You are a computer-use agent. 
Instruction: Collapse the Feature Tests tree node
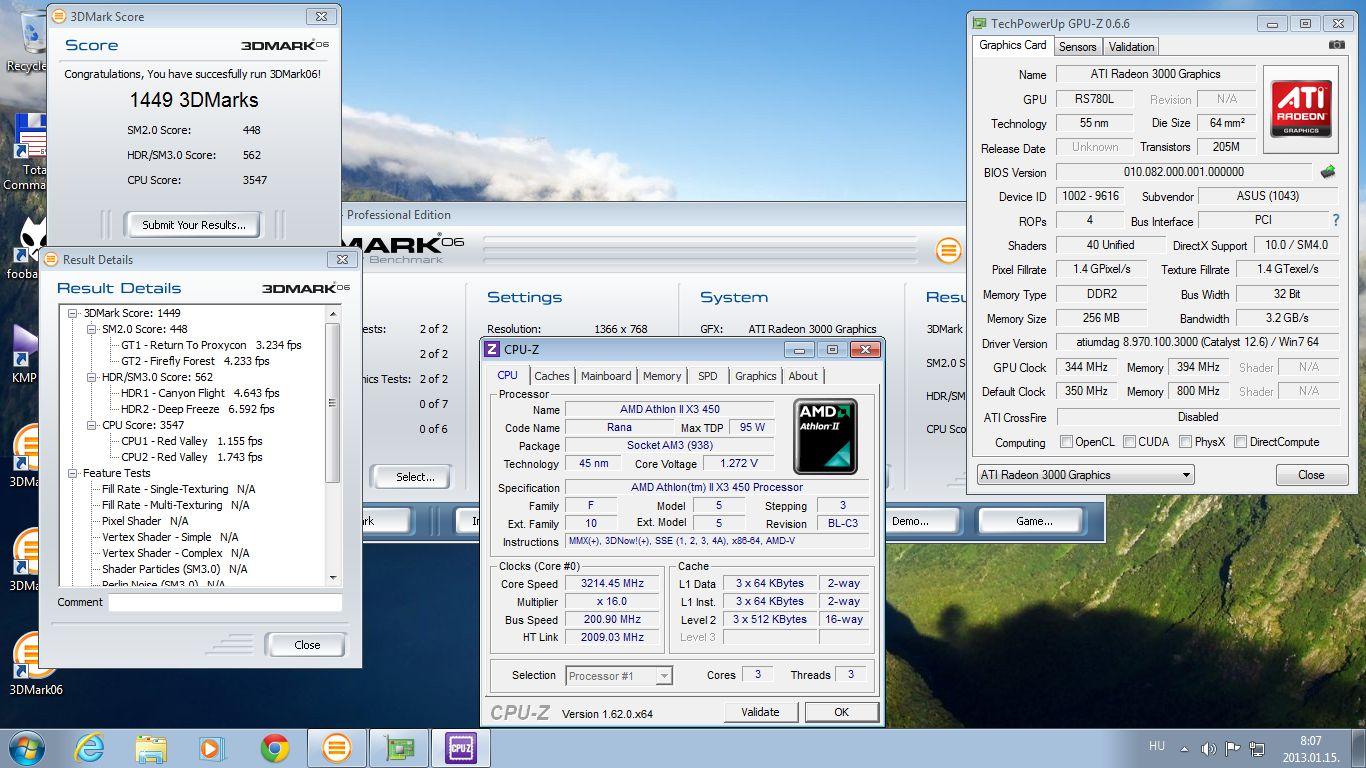[x=73, y=473]
